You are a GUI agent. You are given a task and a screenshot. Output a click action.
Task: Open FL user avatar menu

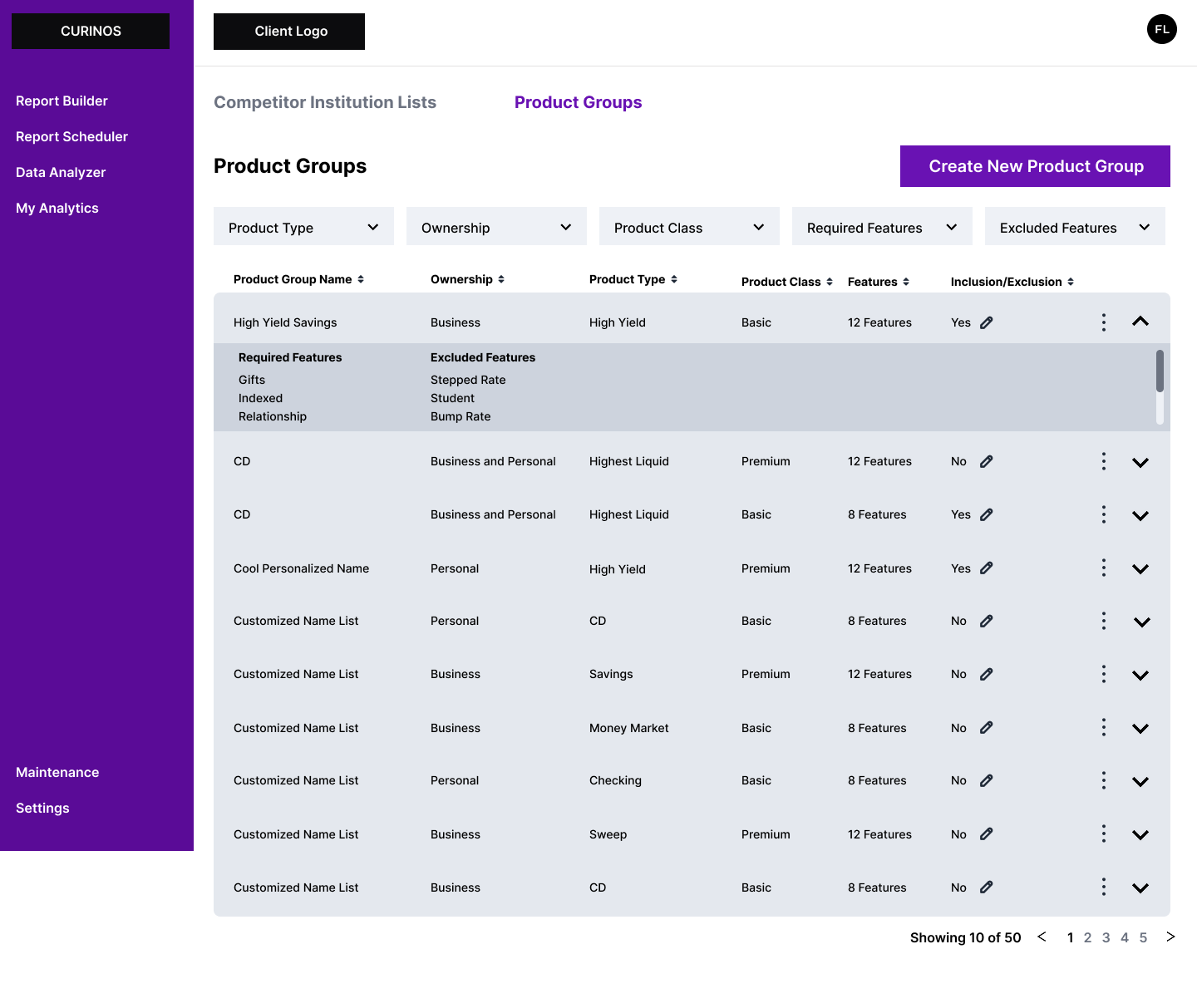coord(1162,29)
